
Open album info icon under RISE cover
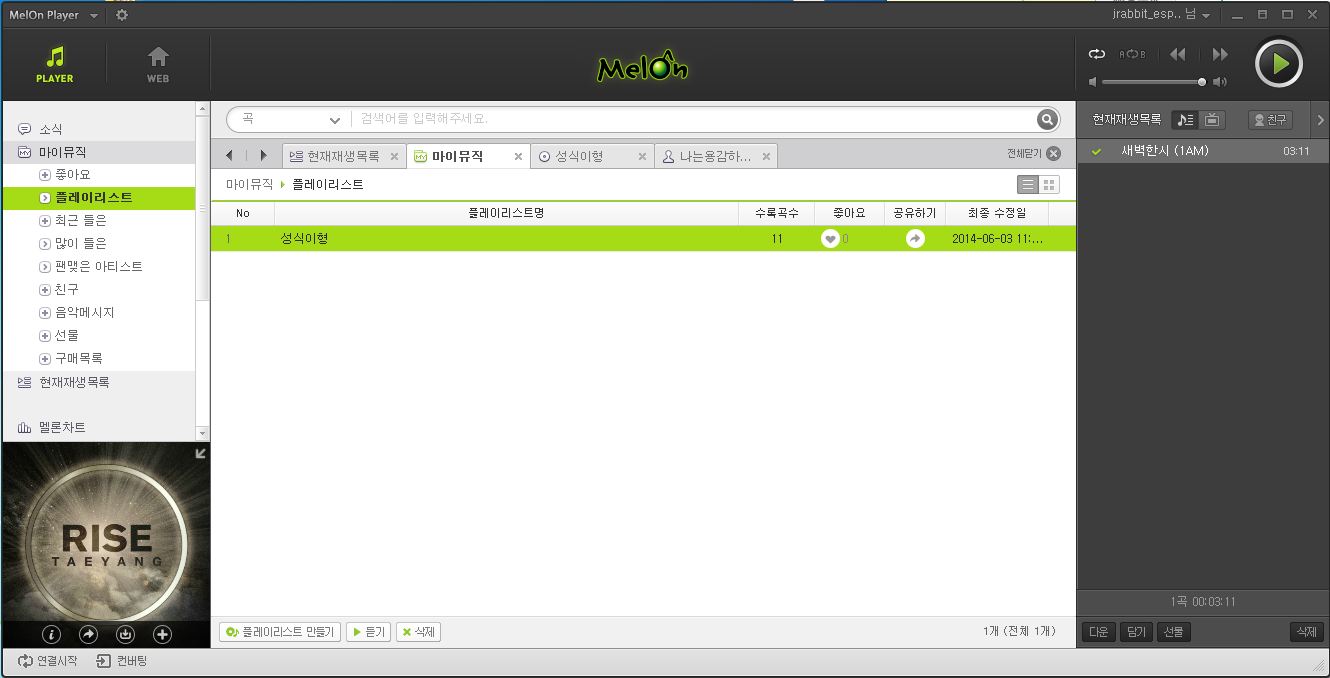tap(52, 634)
